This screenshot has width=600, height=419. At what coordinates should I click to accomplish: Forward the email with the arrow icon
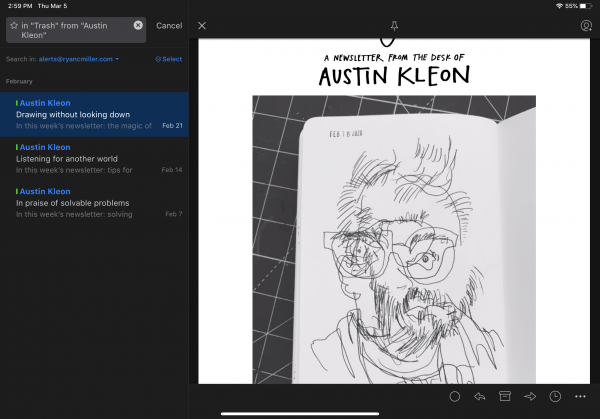pos(530,397)
